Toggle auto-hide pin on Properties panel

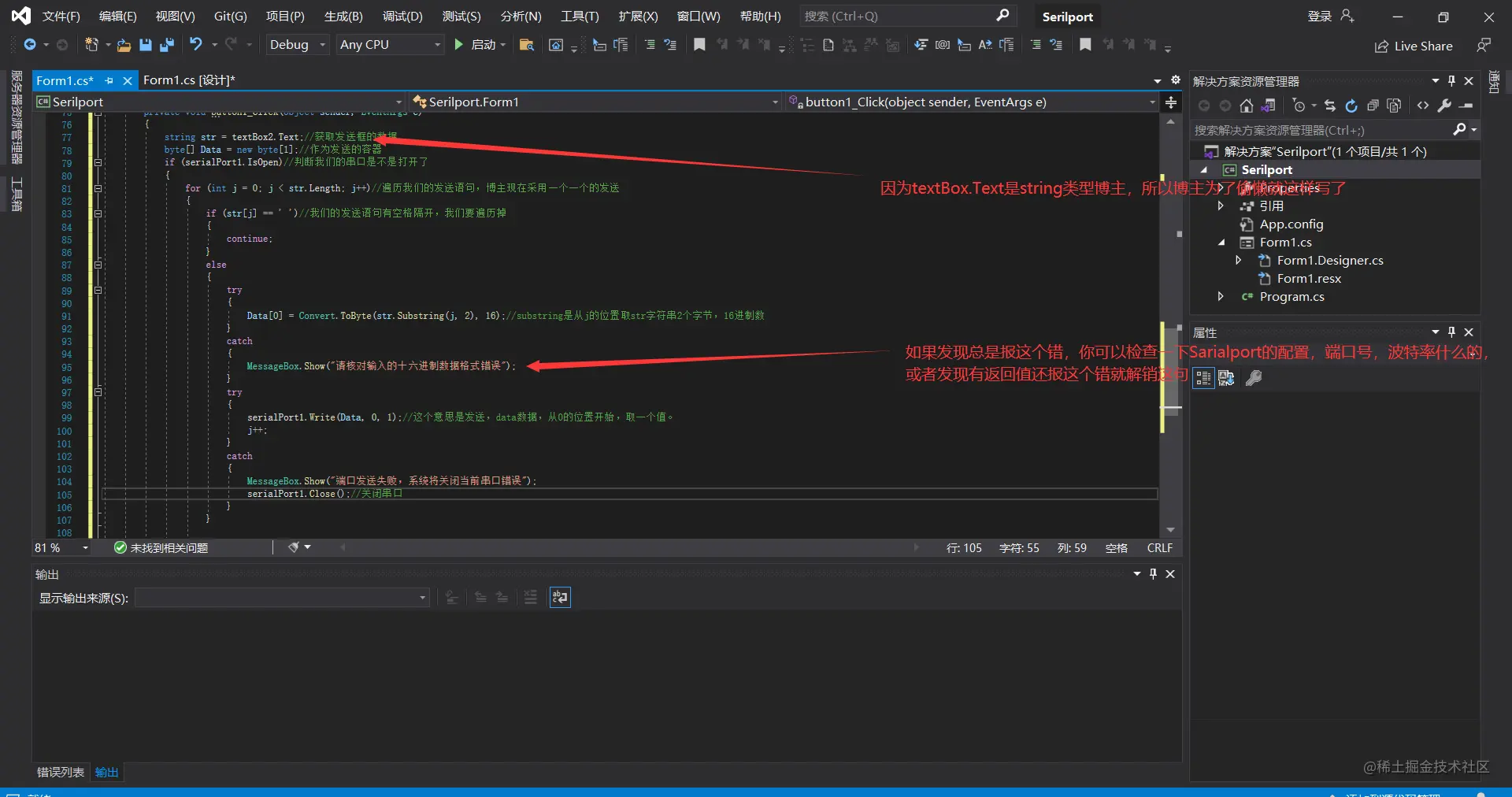coord(1451,332)
